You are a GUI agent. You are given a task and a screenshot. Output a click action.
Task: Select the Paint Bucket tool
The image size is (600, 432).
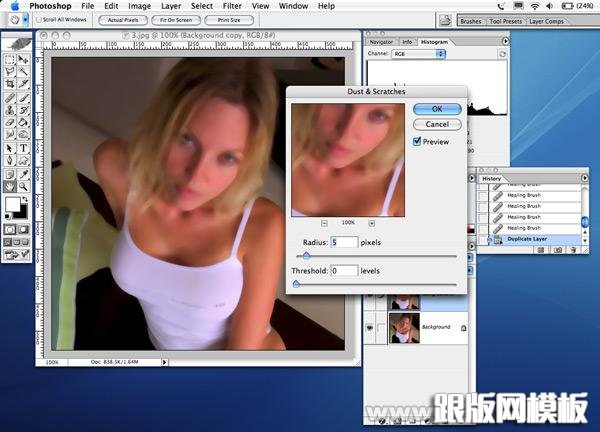tap(23, 122)
